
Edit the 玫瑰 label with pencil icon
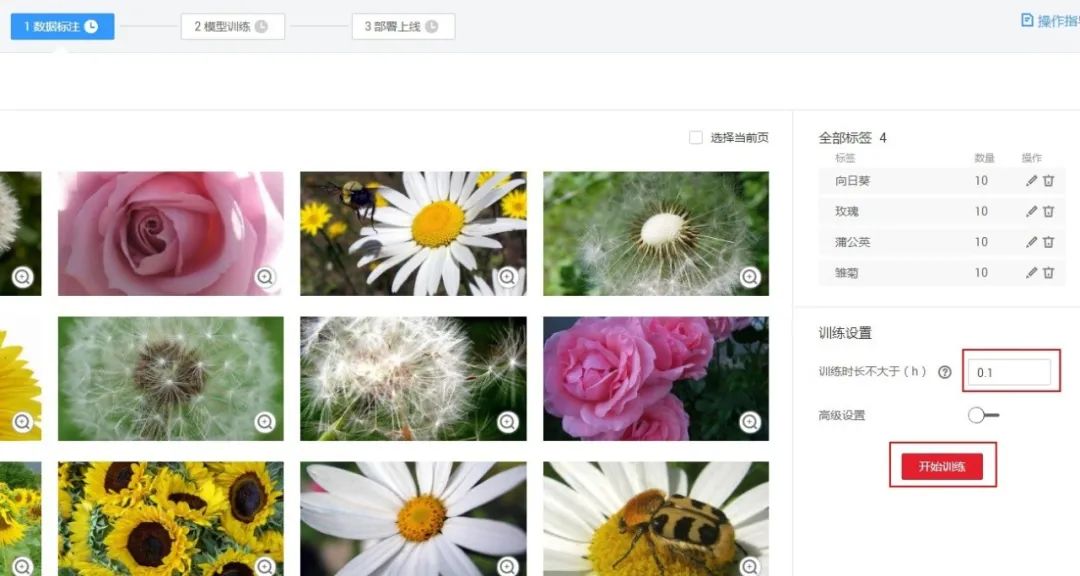click(x=1031, y=212)
